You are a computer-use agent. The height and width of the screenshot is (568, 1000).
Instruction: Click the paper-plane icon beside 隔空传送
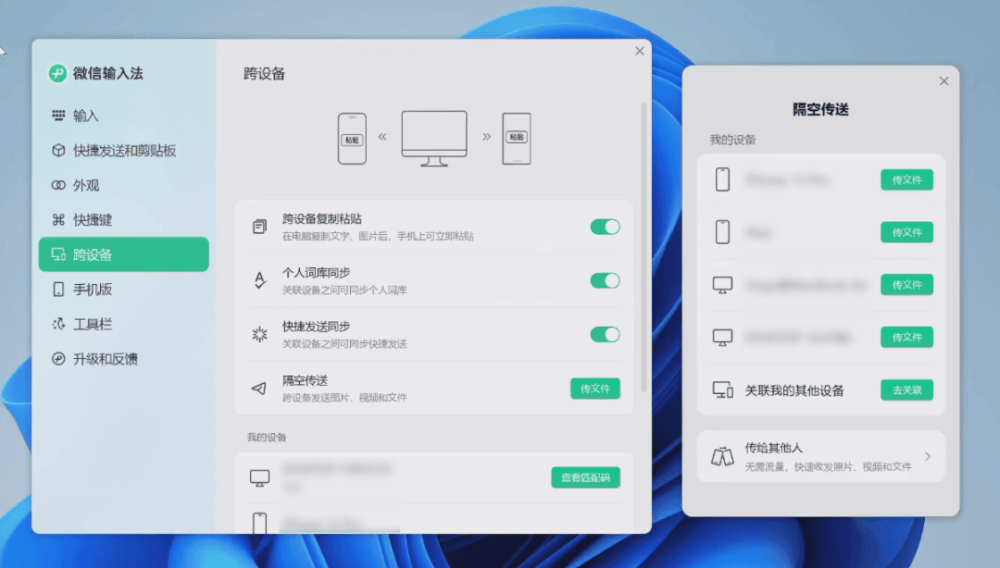pyautogui.click(x=260, y=388)
